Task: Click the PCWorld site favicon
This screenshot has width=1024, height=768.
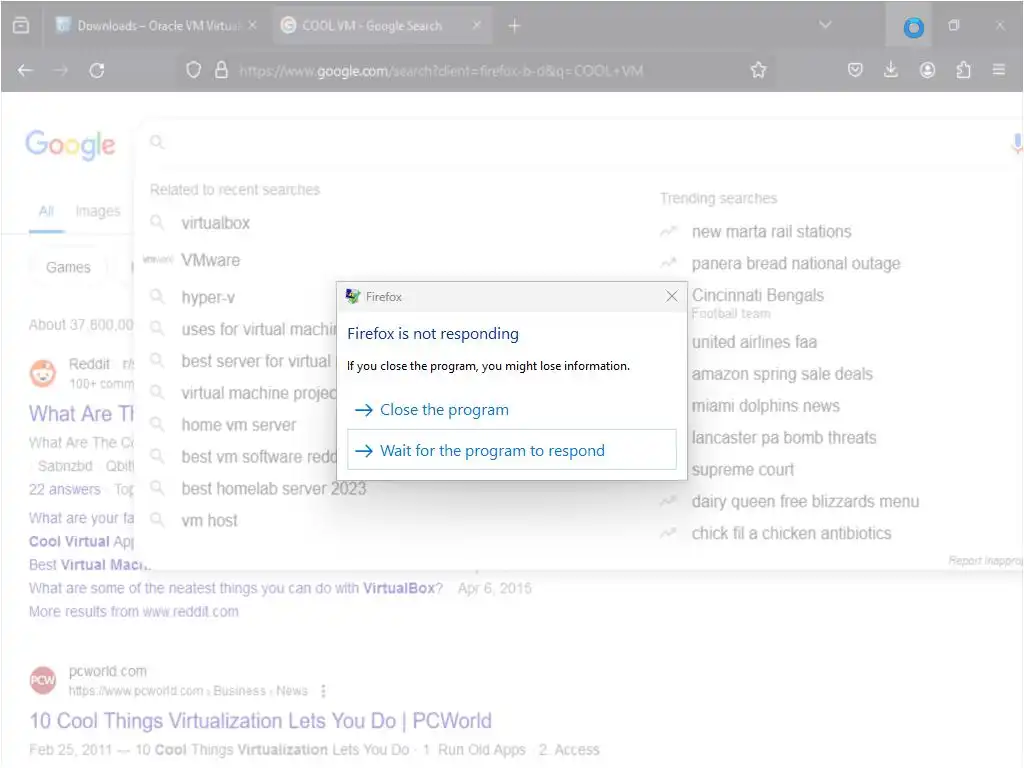Action: click(43, 680)
